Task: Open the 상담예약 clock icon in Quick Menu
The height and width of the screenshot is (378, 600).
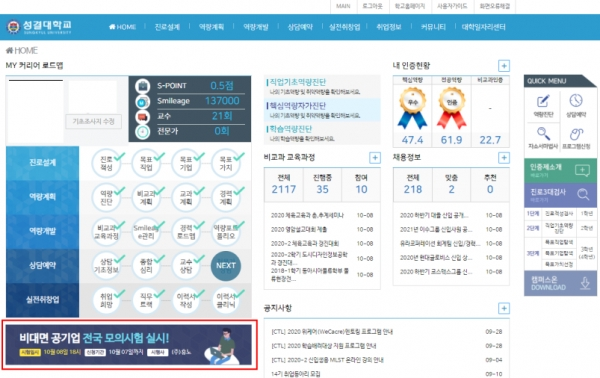Action: [x=576, y=101]
